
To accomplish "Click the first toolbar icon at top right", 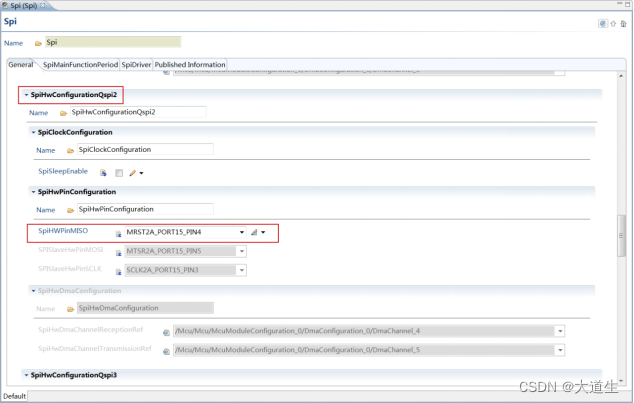I will point(602,24).
